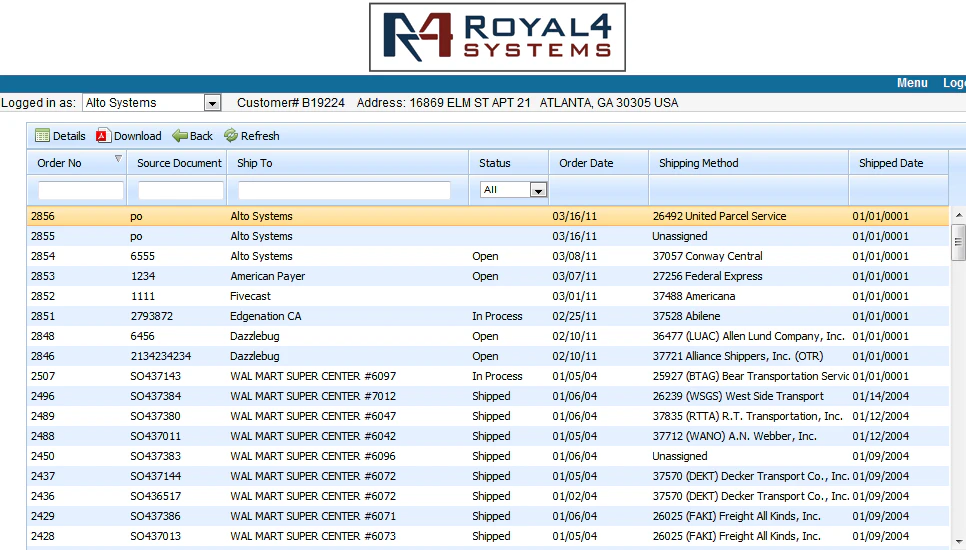966x550 pixels.
Task: Click 37057 Conway Central cell
Action: tap(707, 256)
